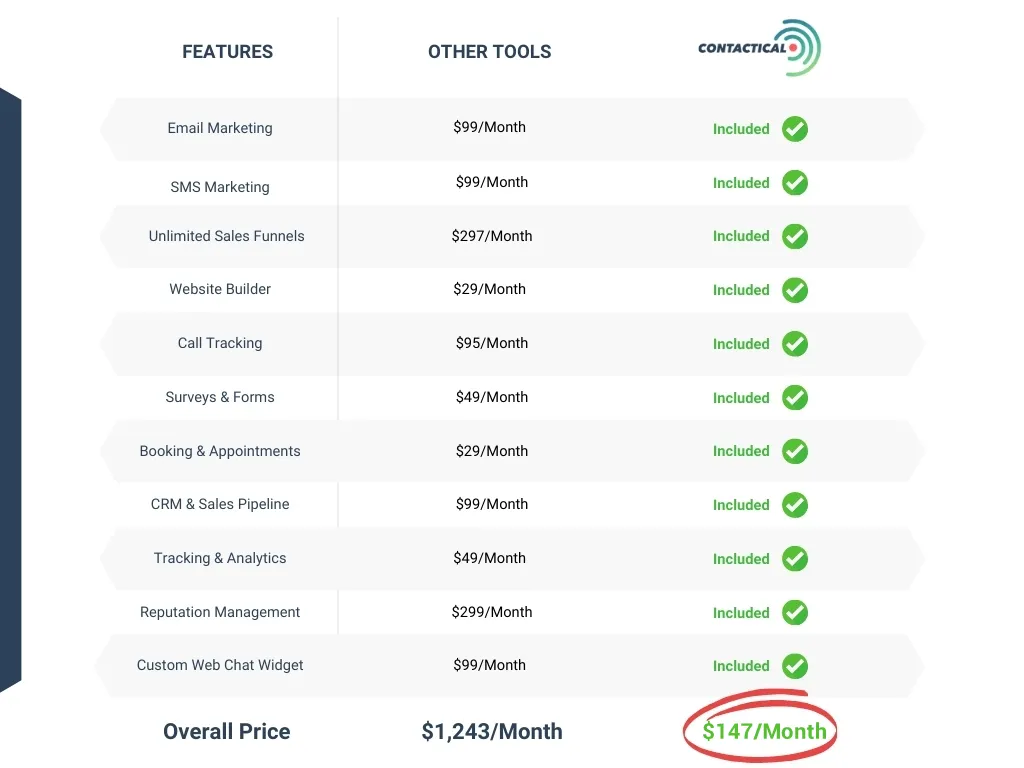This screenshot has width=1024, height=768.
Task: Click the green checkmark in Email Marketing row
Action: pos(795,129)
